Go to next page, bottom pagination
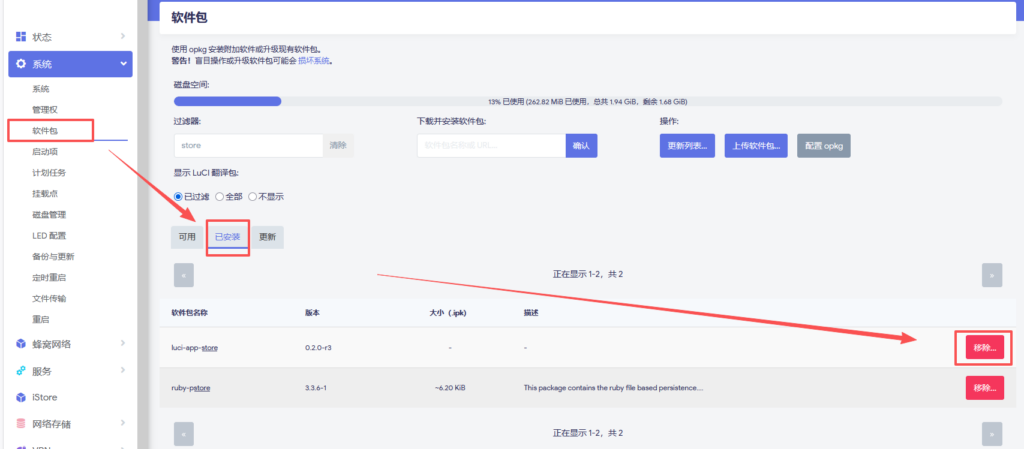 [x=992, y=433]
